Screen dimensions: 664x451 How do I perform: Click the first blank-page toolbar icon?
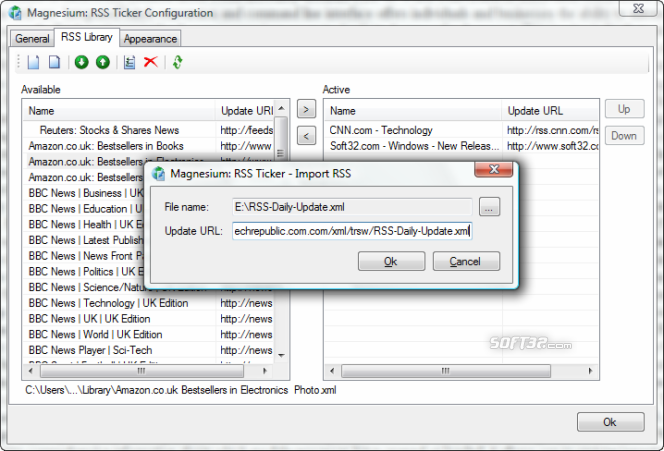tap(33, 62)
